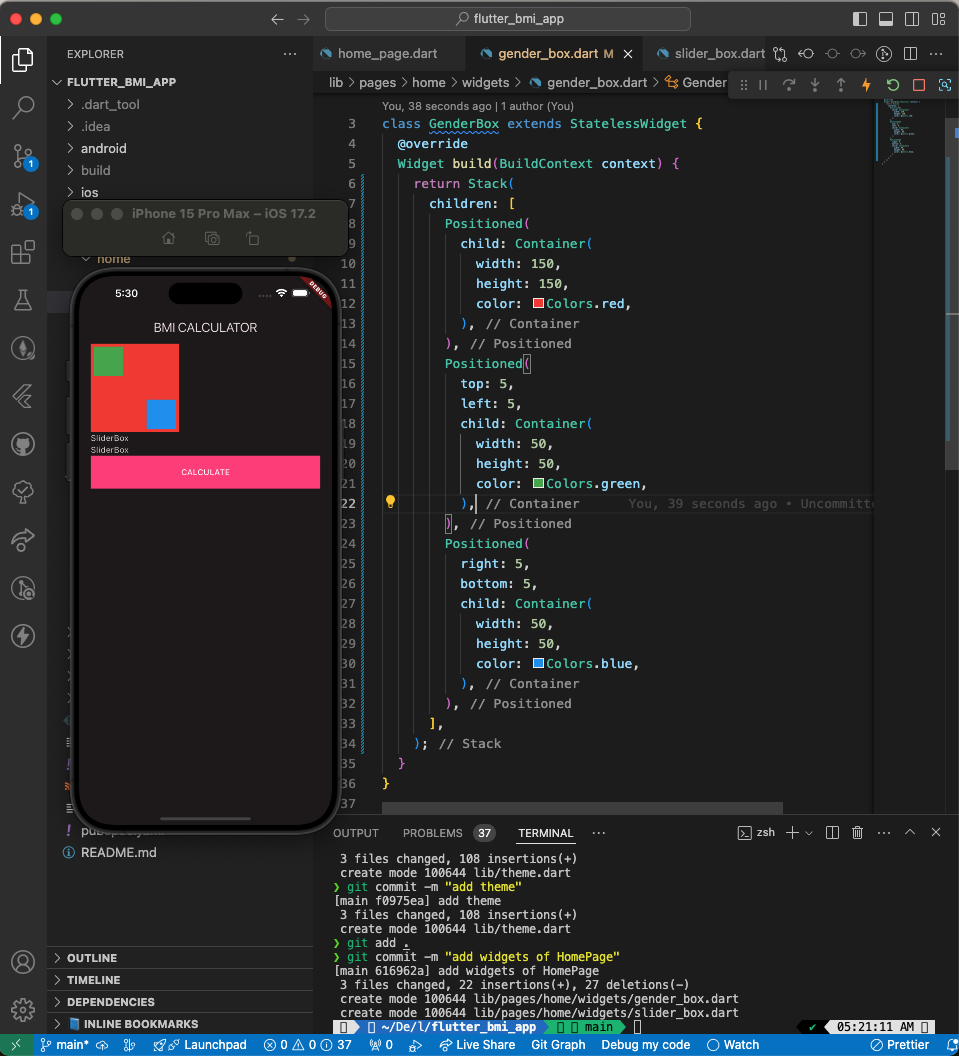959x1056 pixels.
Task: Click Live Share in status bar
Action: click(x=477, y=1045)
